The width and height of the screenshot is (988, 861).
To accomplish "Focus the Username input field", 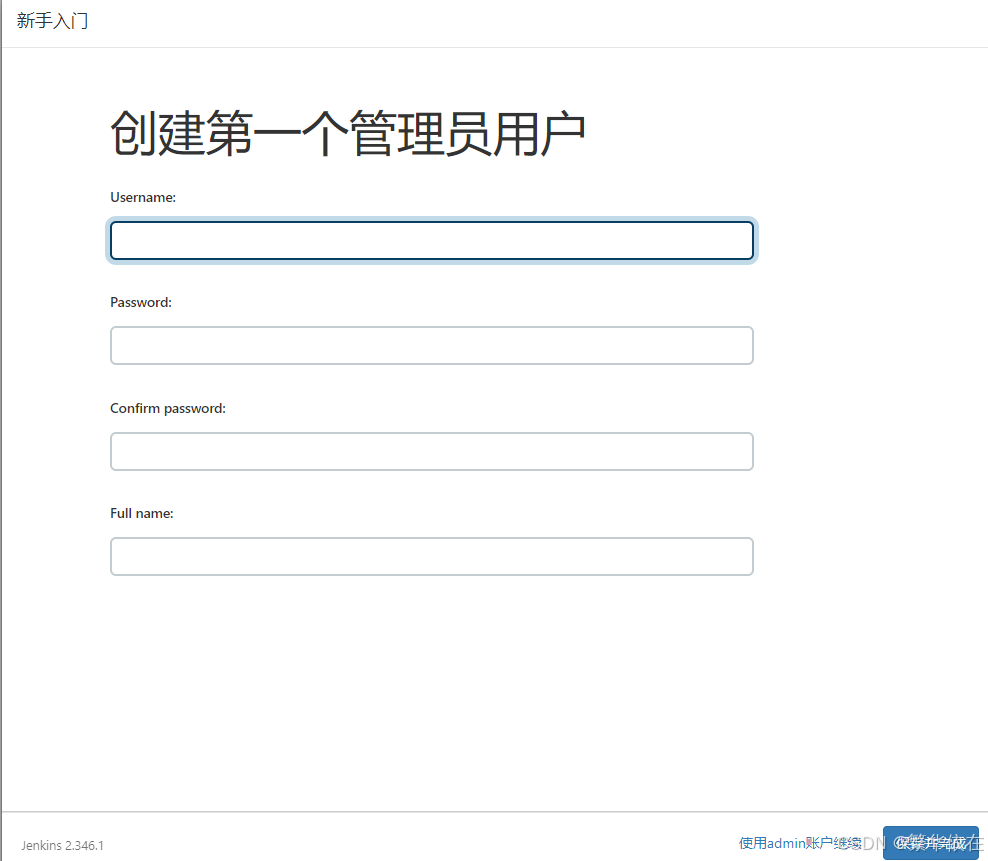I will [432, 240].
